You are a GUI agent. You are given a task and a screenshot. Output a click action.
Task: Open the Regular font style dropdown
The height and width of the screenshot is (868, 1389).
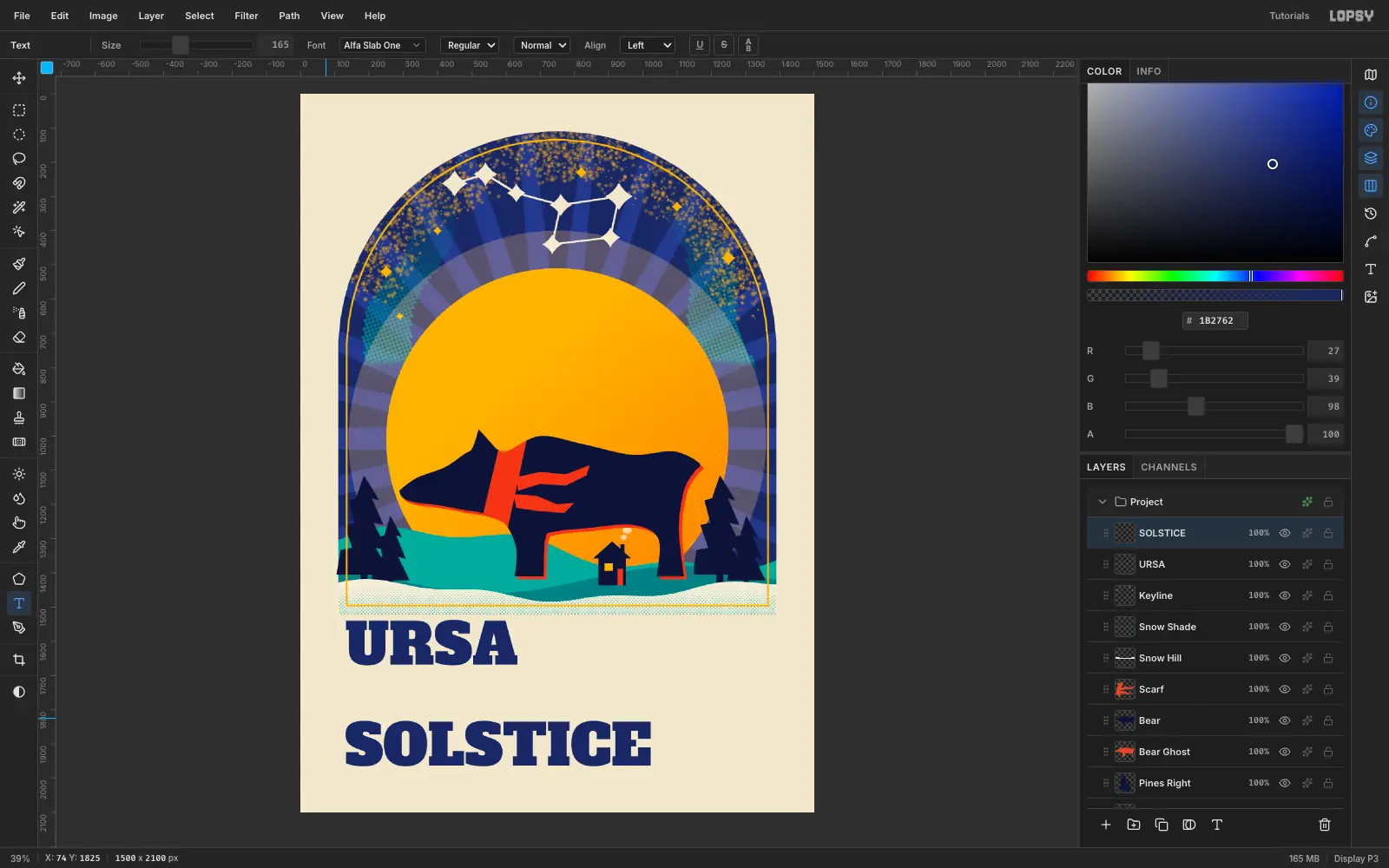(x=470, y=45)
